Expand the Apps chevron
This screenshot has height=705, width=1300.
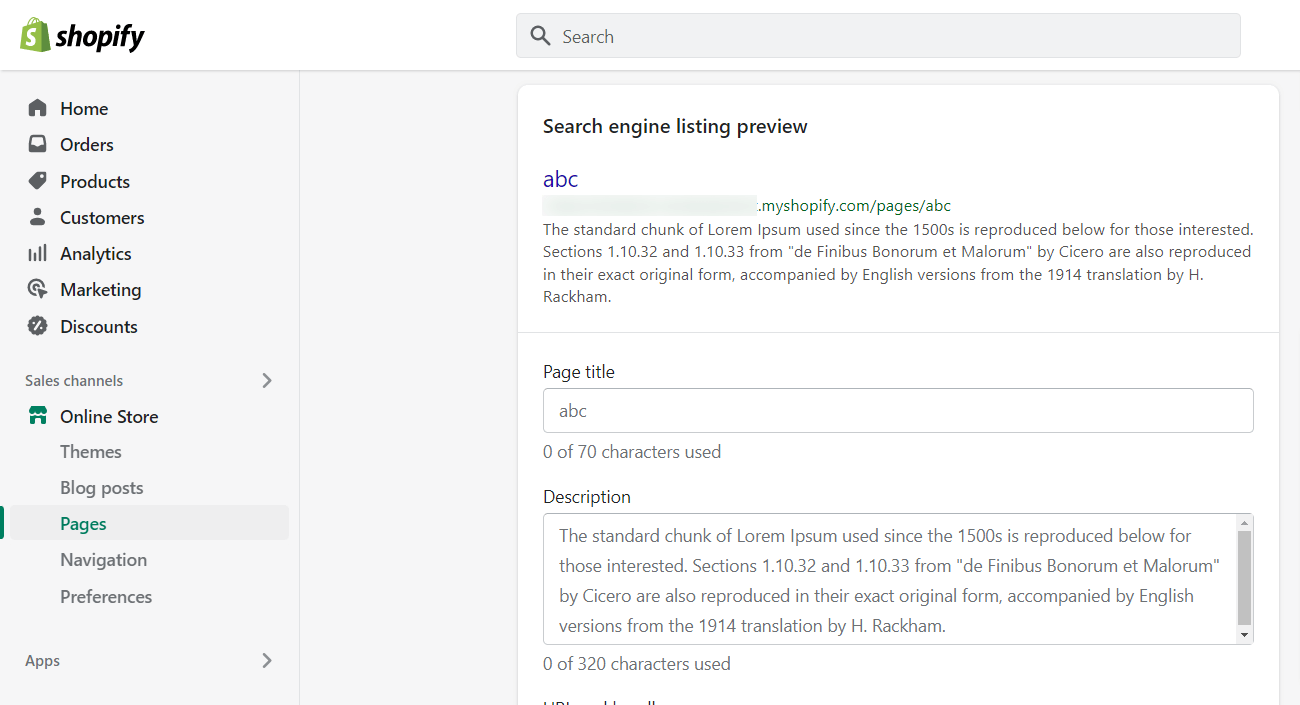click(x=267, y=660)
